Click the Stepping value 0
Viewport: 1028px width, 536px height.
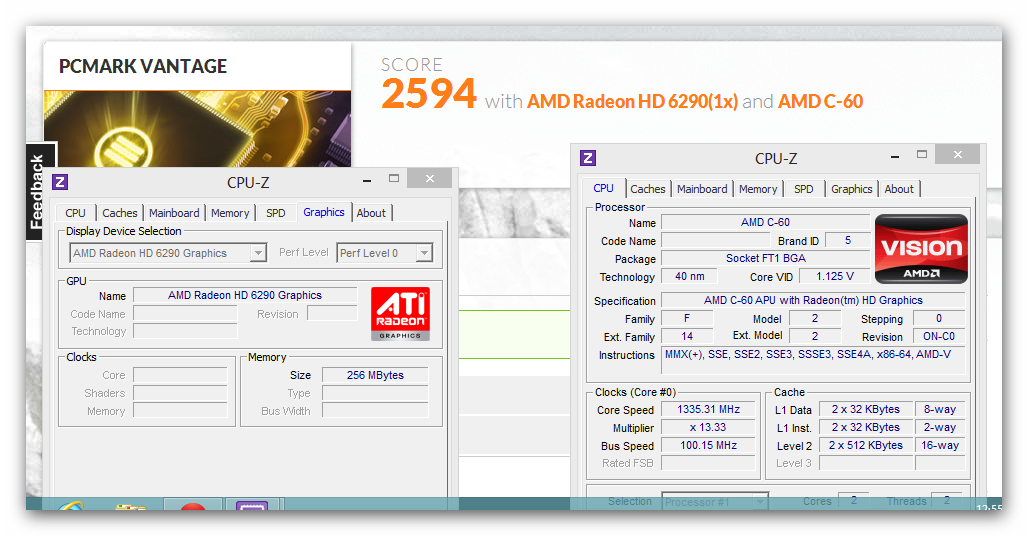(939, 318)
